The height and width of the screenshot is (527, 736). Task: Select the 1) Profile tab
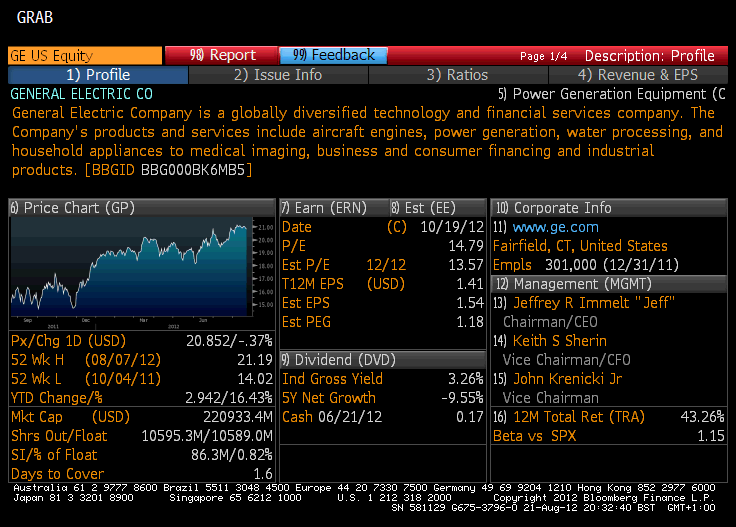[x=98, y=75]
